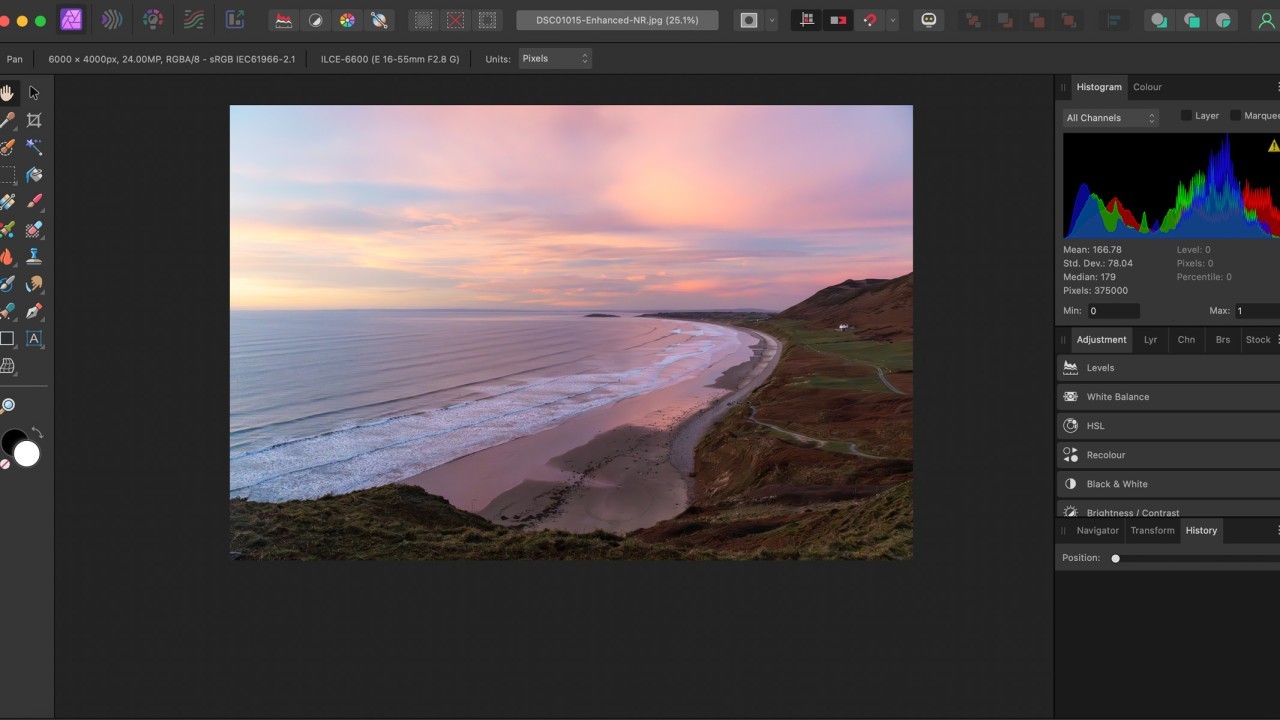The height and width of the screenshot is (720, 1280).
Task: Toggle Move By Whole Pixels icon
Action: [839, 20]
